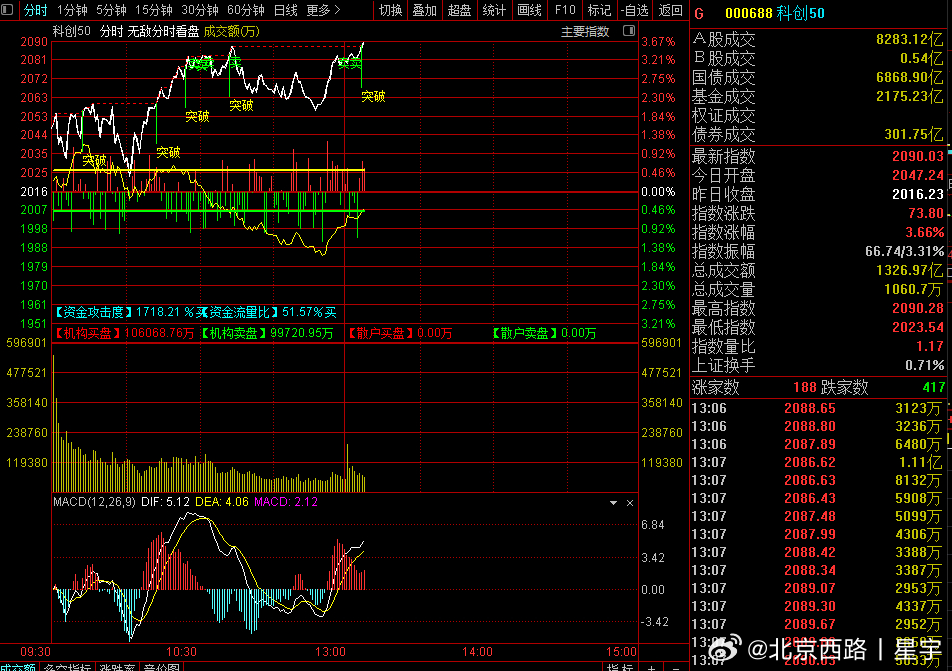Viewport: 952px width, 671px height.
Task: Click the layout icon beside 主要指数
Action: coord(629,30)
